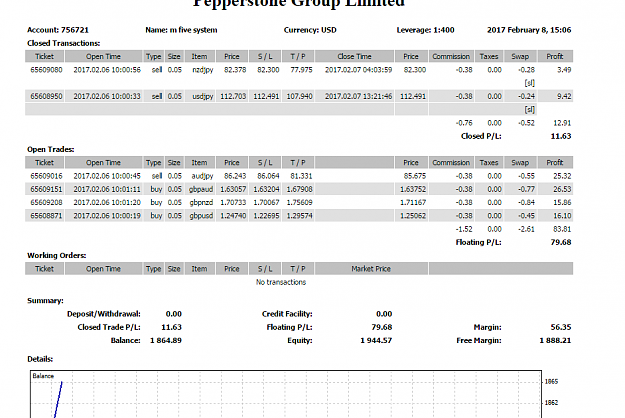
Task: Click the audjpy S/L value 86.064
Action: (268, 176)
